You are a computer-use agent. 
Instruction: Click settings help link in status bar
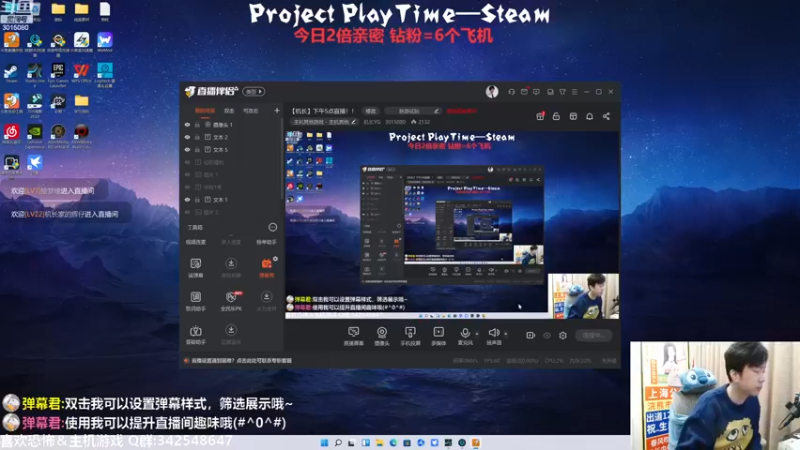(241, 361)
